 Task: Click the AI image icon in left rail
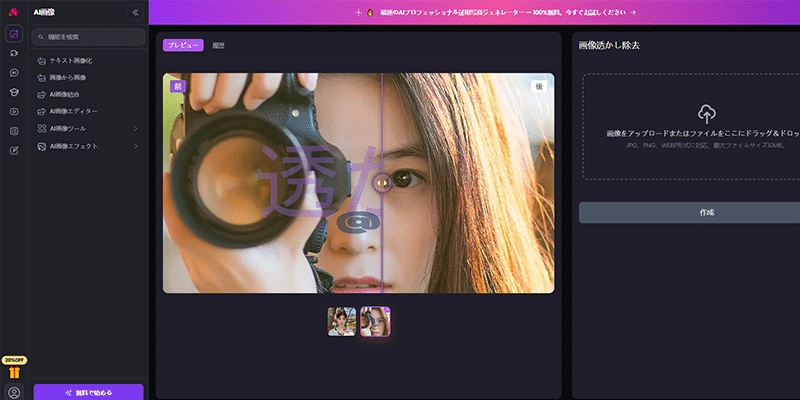click(x=14, y=34)
